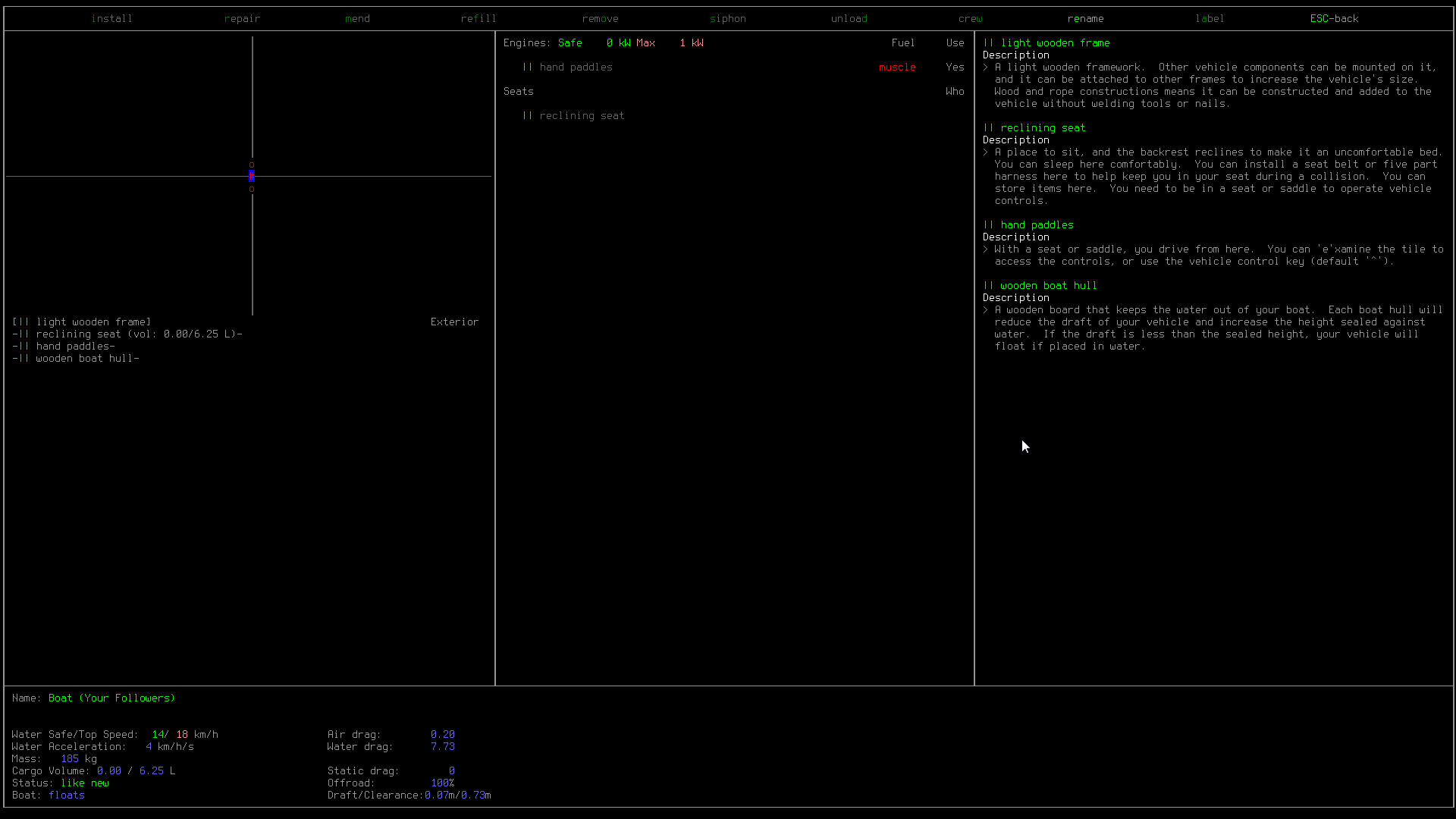This screenshot has height=819, width=1456.
Task: Select the install command
Action: click(x=111, y=18)
